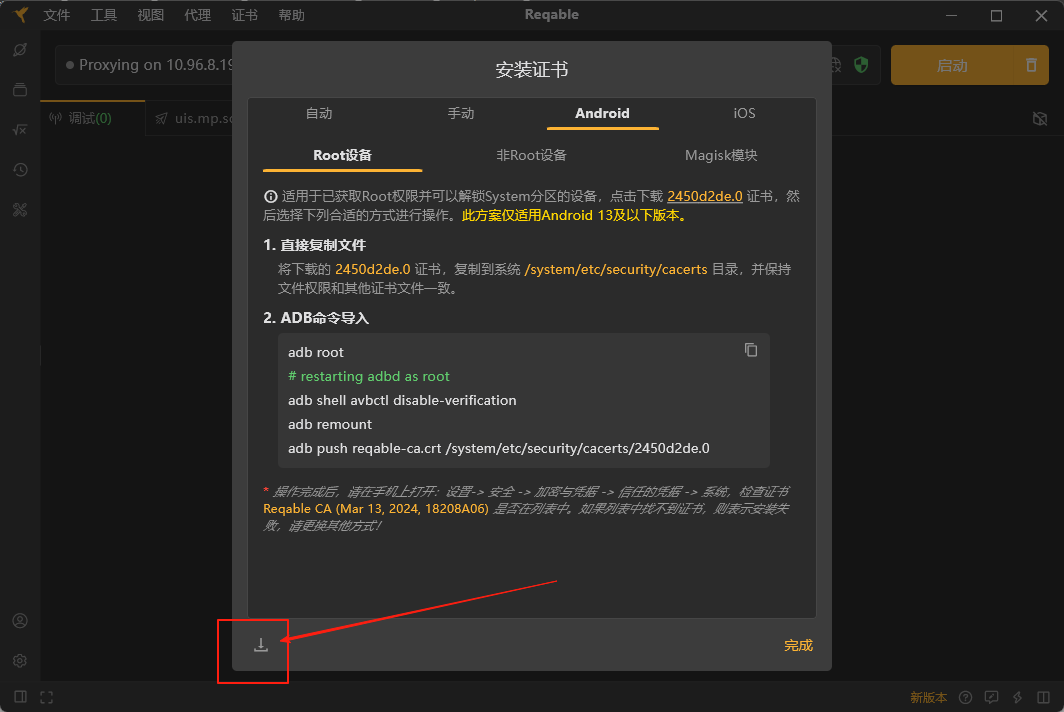Switch to the 自动 tab

coord(319,113)
